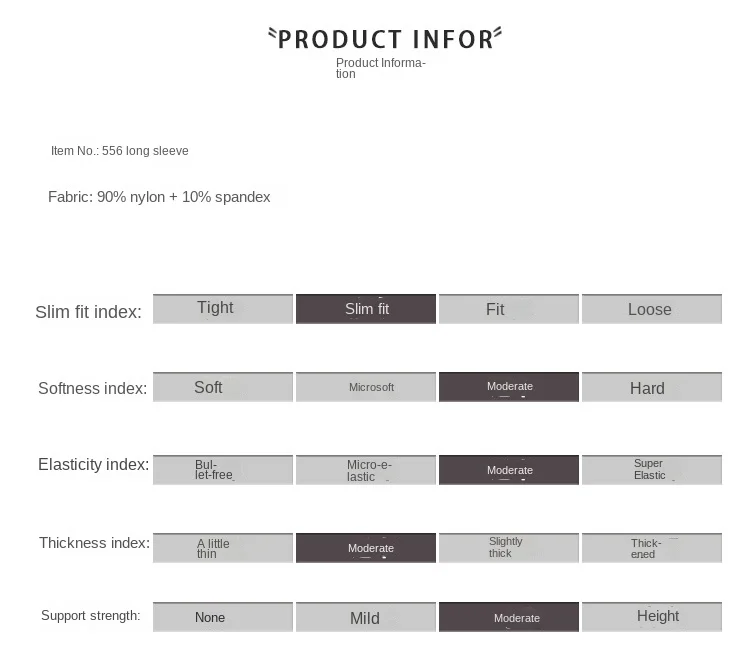Choose Moderate in the elasticity index row
The image size is (750, 649).
point(509,470)
